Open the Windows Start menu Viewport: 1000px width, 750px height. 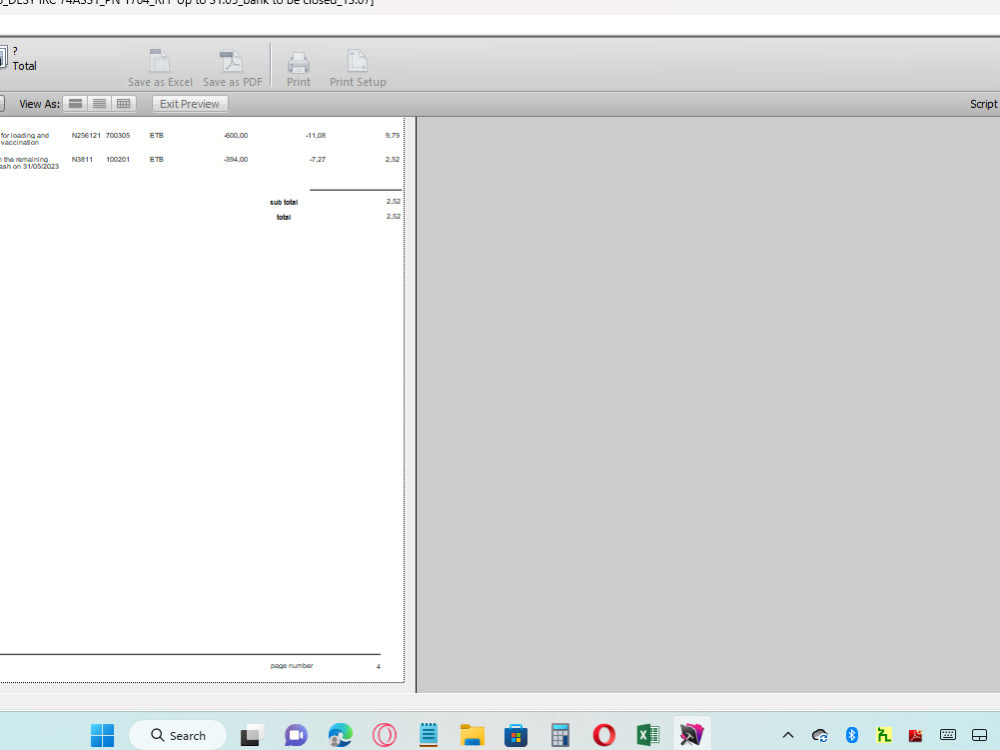pyautogui.click(x=102, y=735)
